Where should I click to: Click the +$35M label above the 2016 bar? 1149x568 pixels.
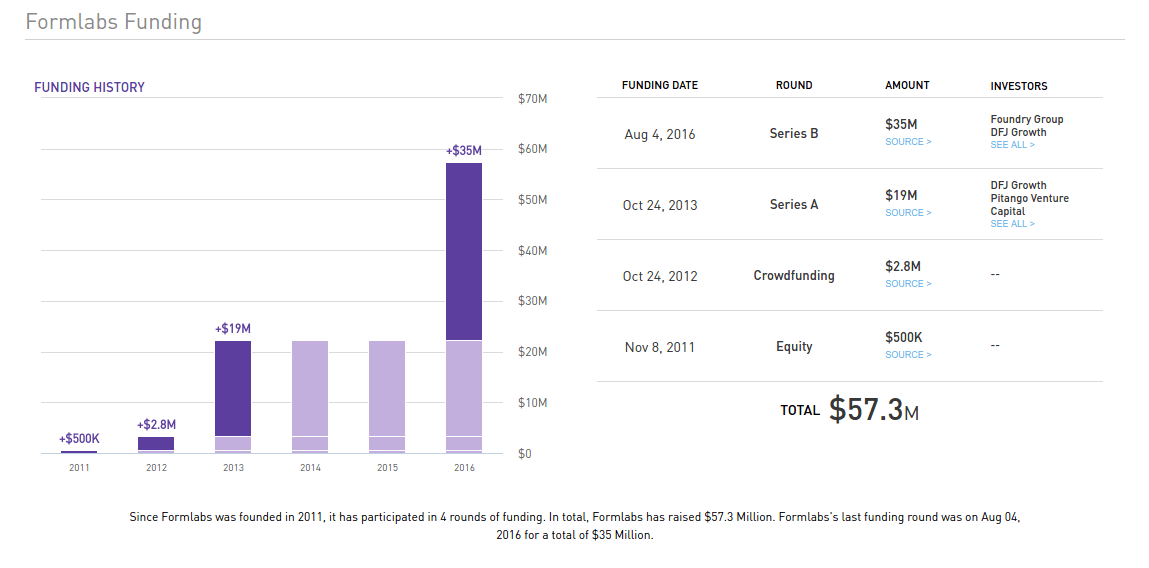click(x=464, y=151)
